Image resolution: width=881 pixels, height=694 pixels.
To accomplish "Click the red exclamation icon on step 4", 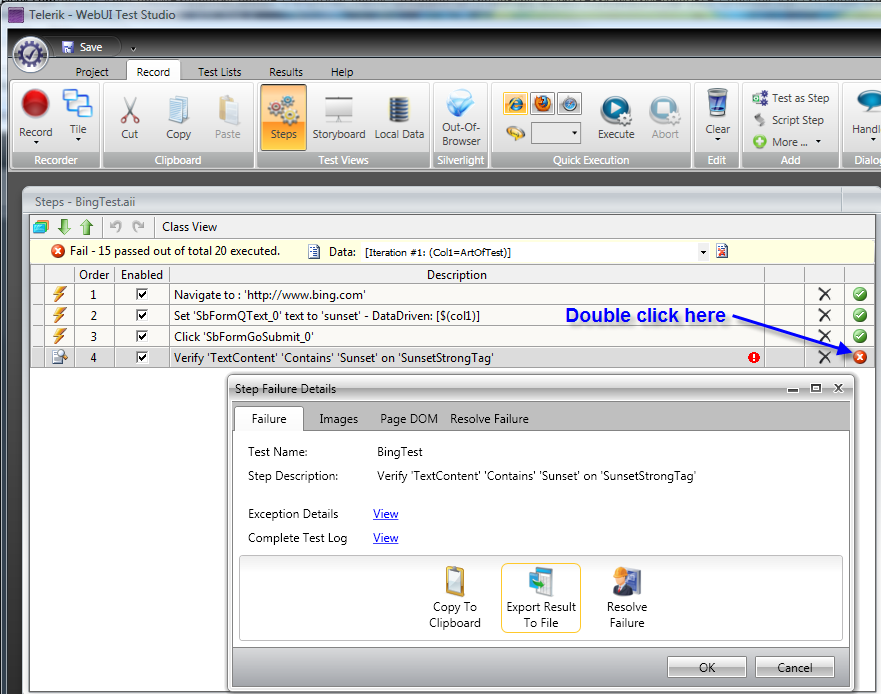I will (754, 357).
